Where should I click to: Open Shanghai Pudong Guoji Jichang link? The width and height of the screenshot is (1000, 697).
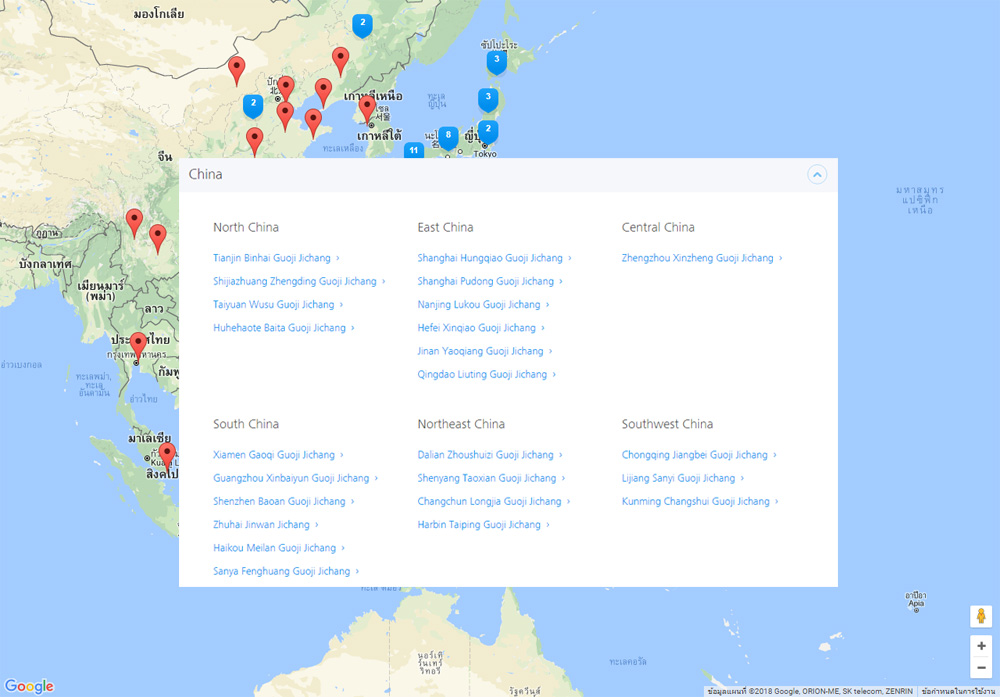pyautogui.click(x=486, y=281)
